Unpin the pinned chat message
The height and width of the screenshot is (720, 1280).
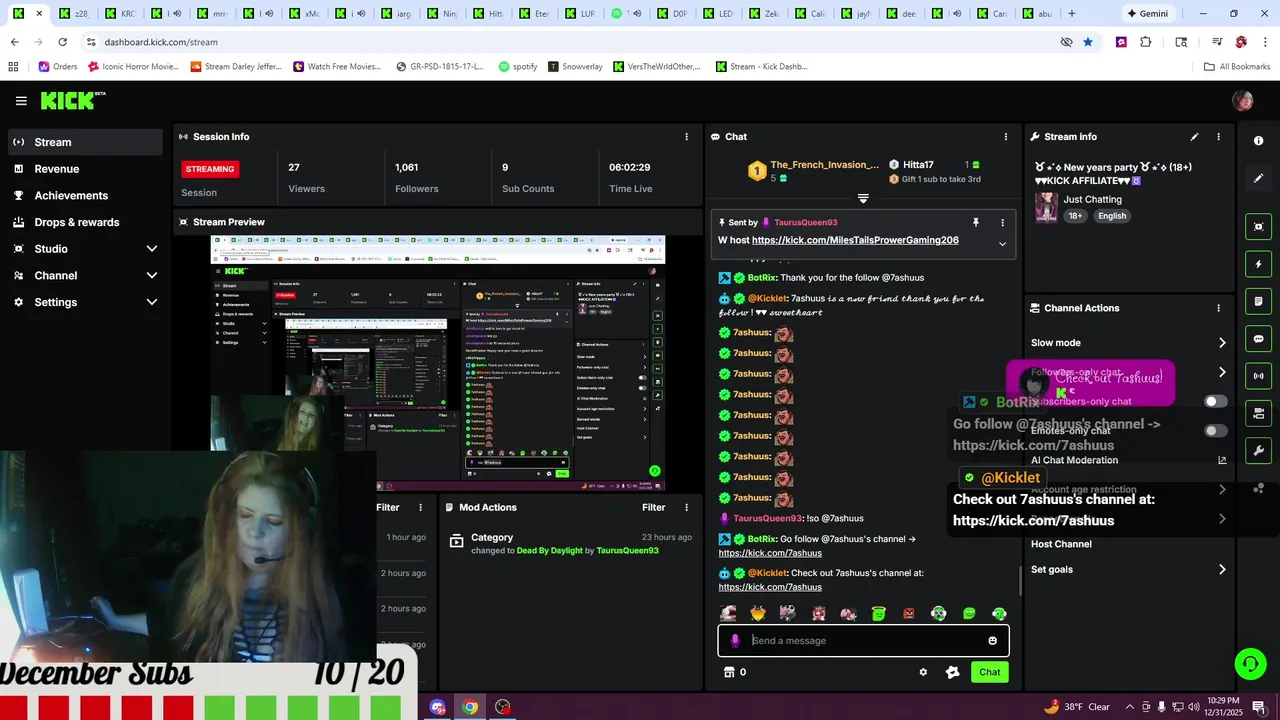(975, 222)
